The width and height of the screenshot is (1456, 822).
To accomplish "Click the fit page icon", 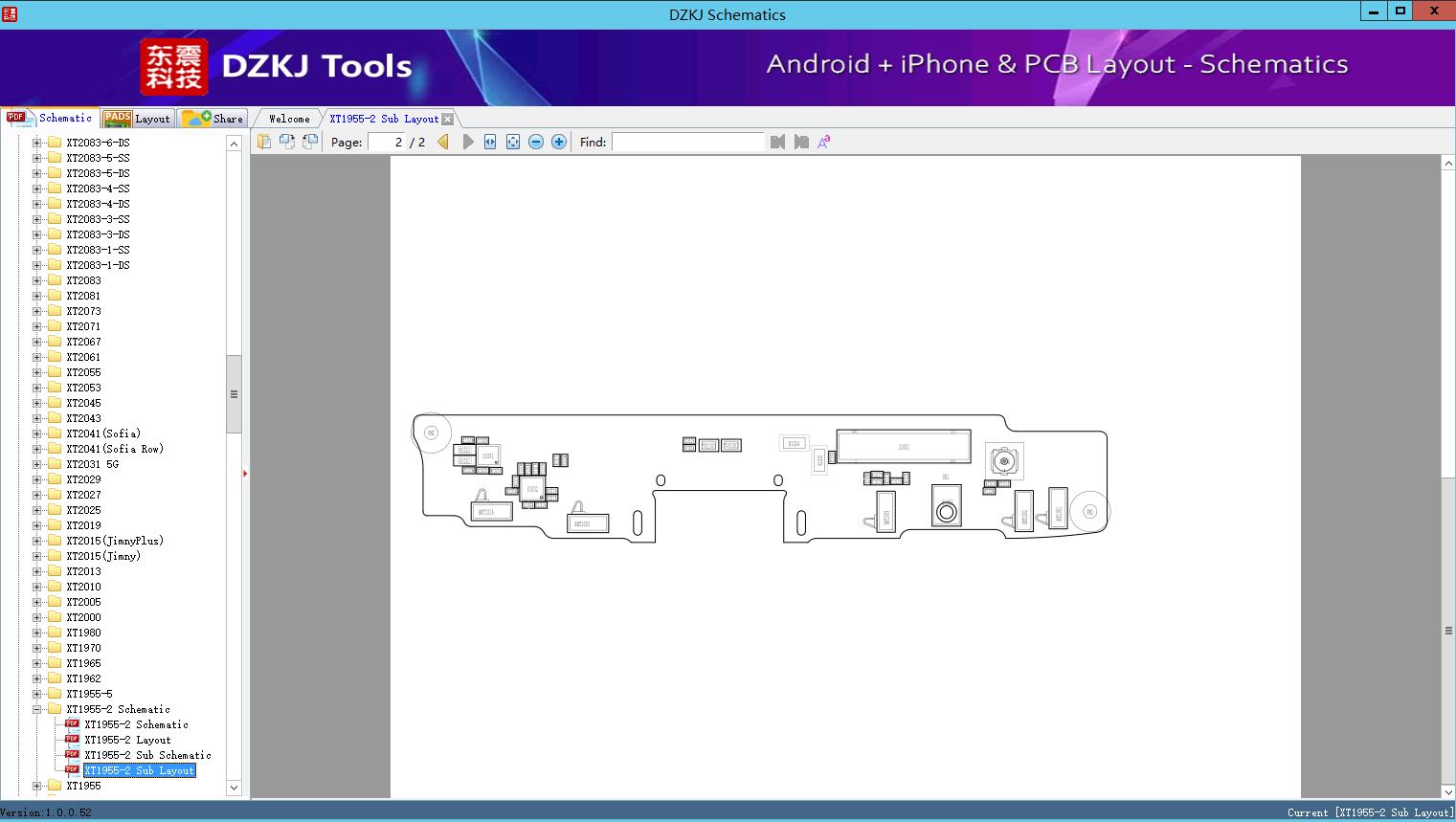I will click(513, 142).
